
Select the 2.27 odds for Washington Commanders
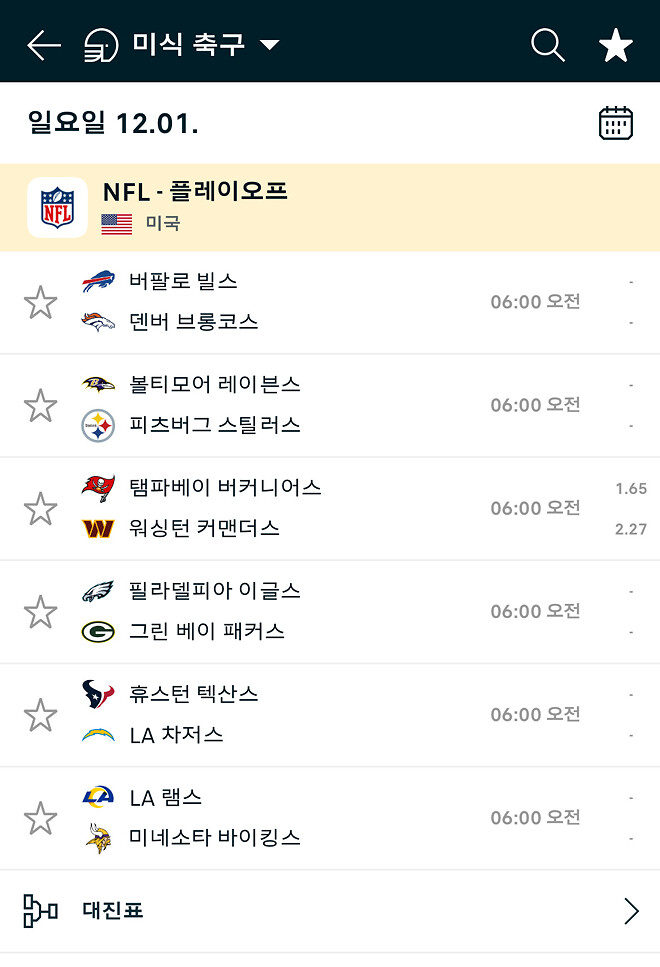point(629,528)
